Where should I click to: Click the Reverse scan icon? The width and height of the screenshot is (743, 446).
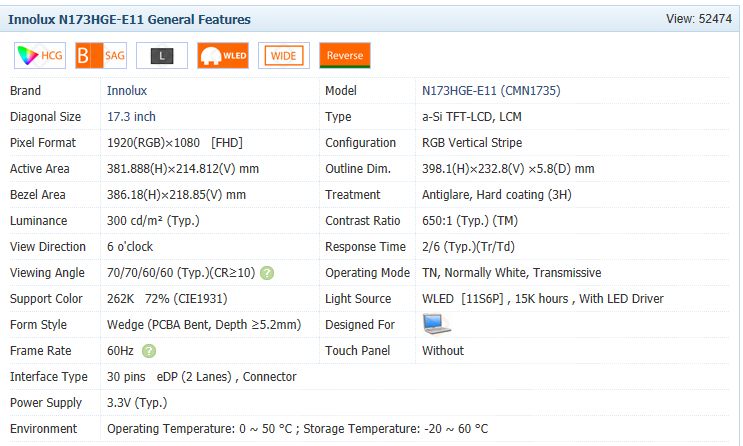(345, 55)
